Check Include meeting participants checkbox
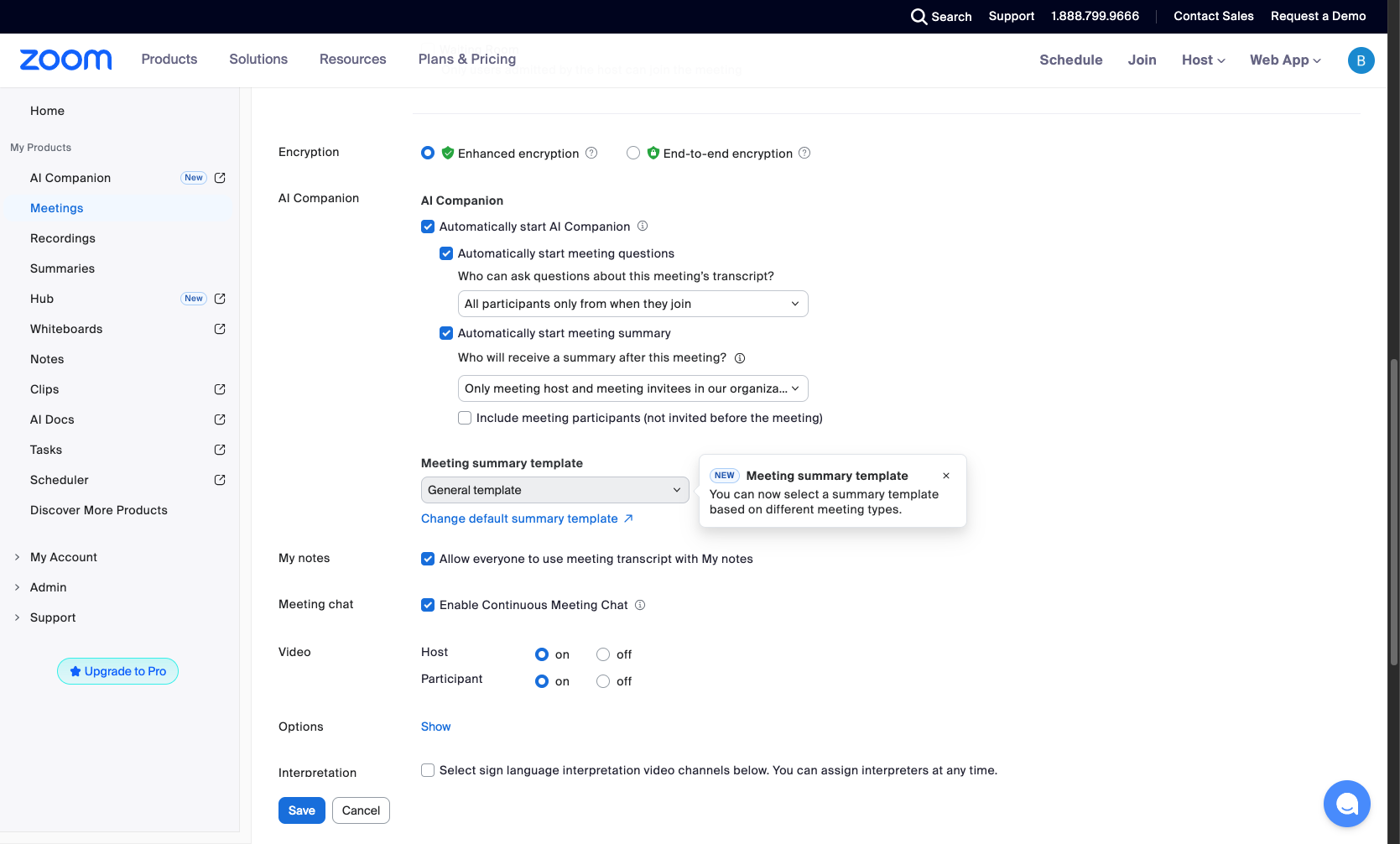Viewport: 1400px width, 844px height. pyautogui.click(x=465, y=418)
